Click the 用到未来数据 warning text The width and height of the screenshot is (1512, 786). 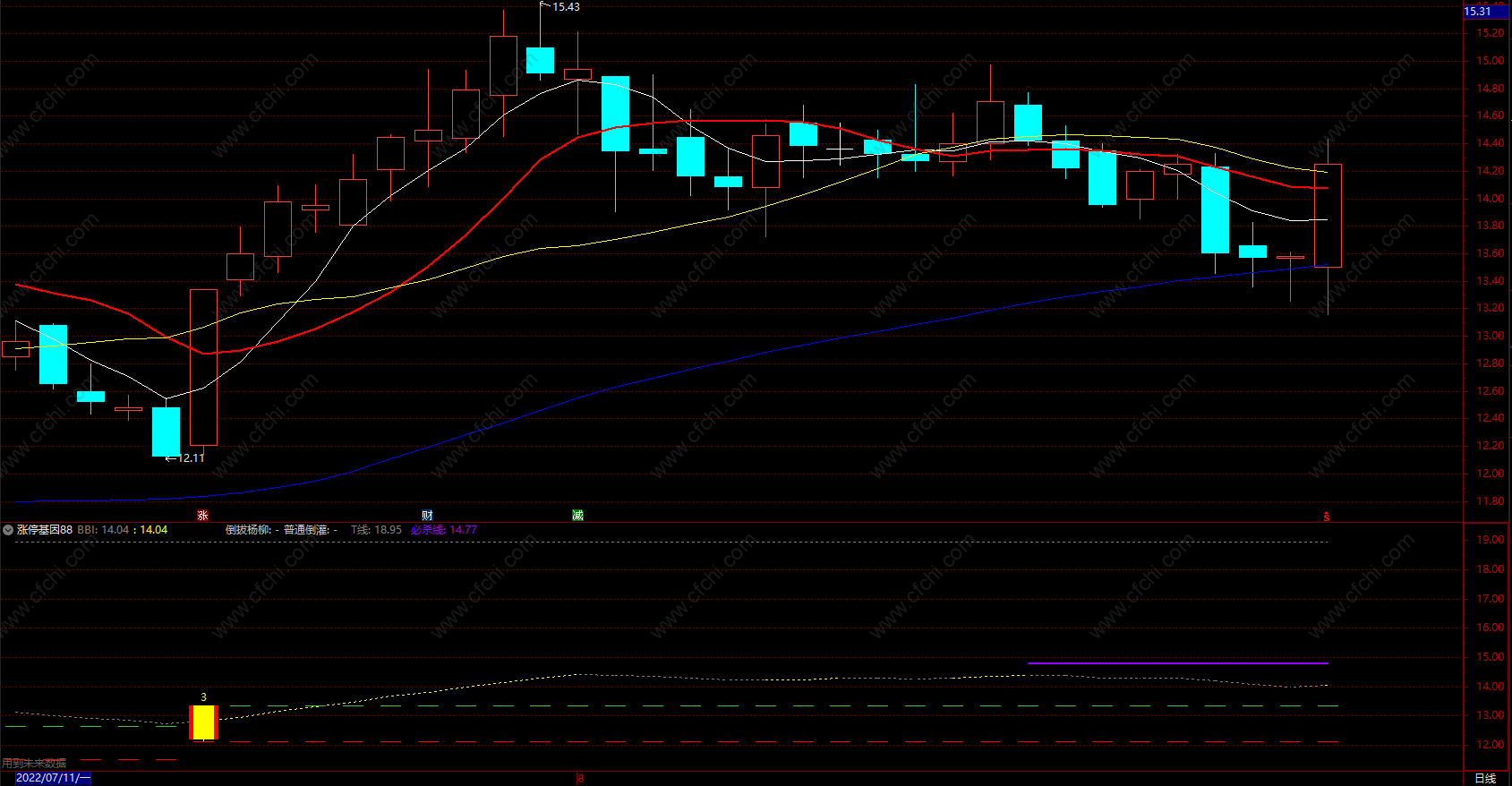tap(34, 764)
